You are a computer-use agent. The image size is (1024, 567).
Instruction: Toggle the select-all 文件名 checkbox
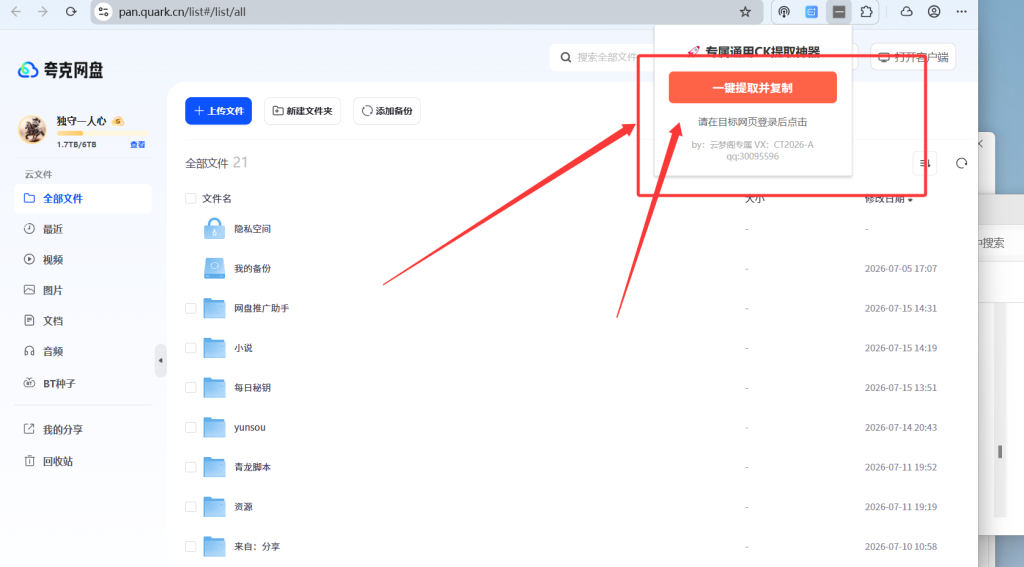[x=191, y=199]
